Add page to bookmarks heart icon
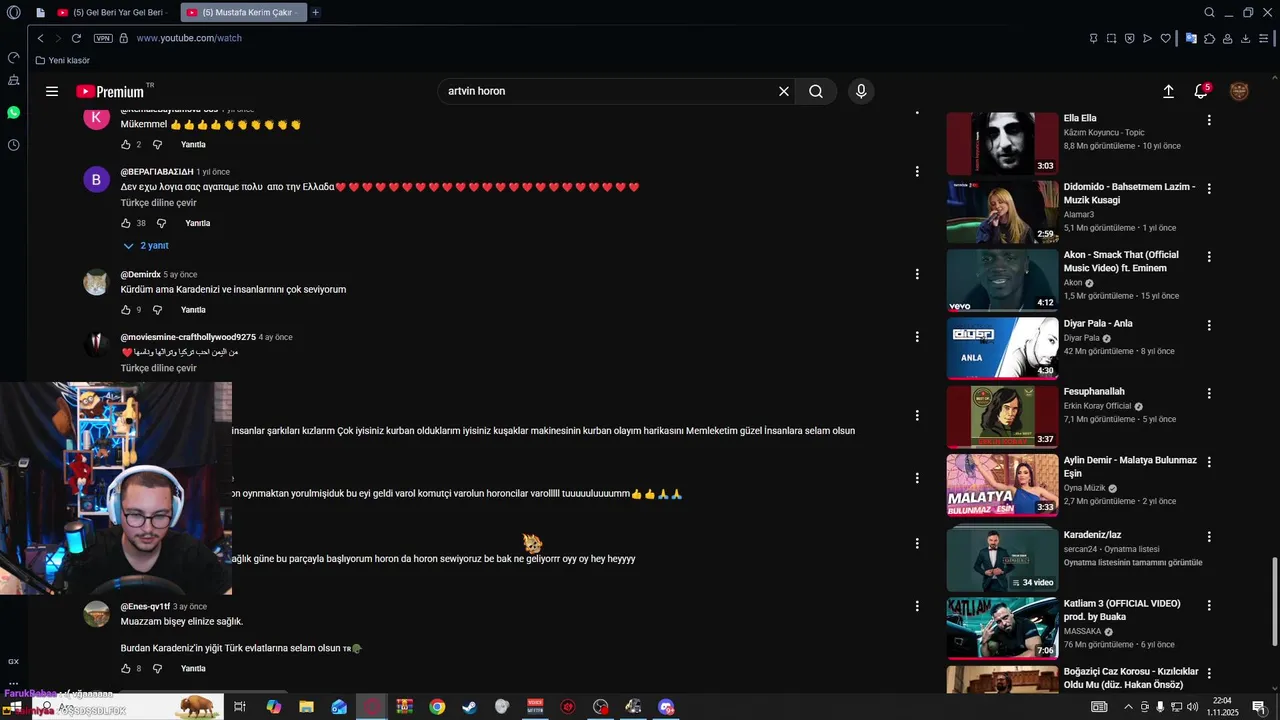1280x720 pixels. pos(1166,38)
